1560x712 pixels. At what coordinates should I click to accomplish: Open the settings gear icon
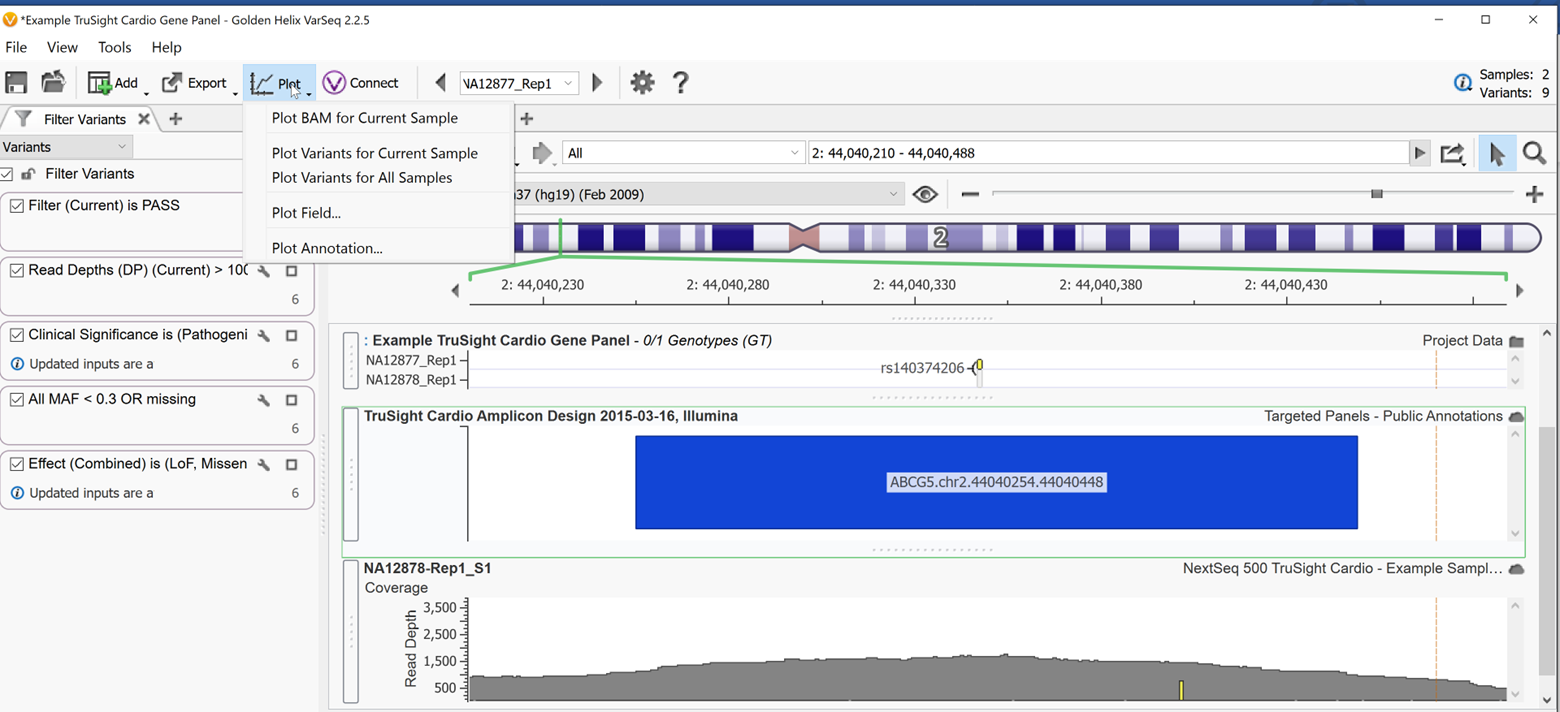point(641,82)
